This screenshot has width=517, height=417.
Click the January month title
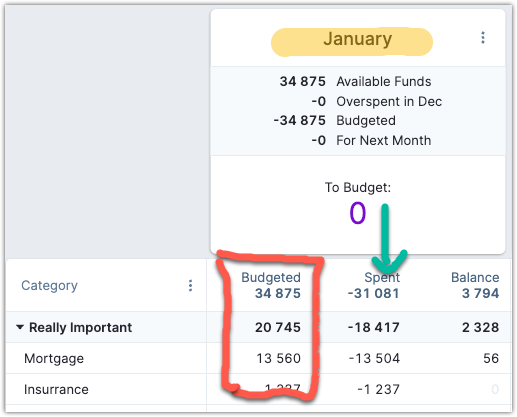pos(357,39)
